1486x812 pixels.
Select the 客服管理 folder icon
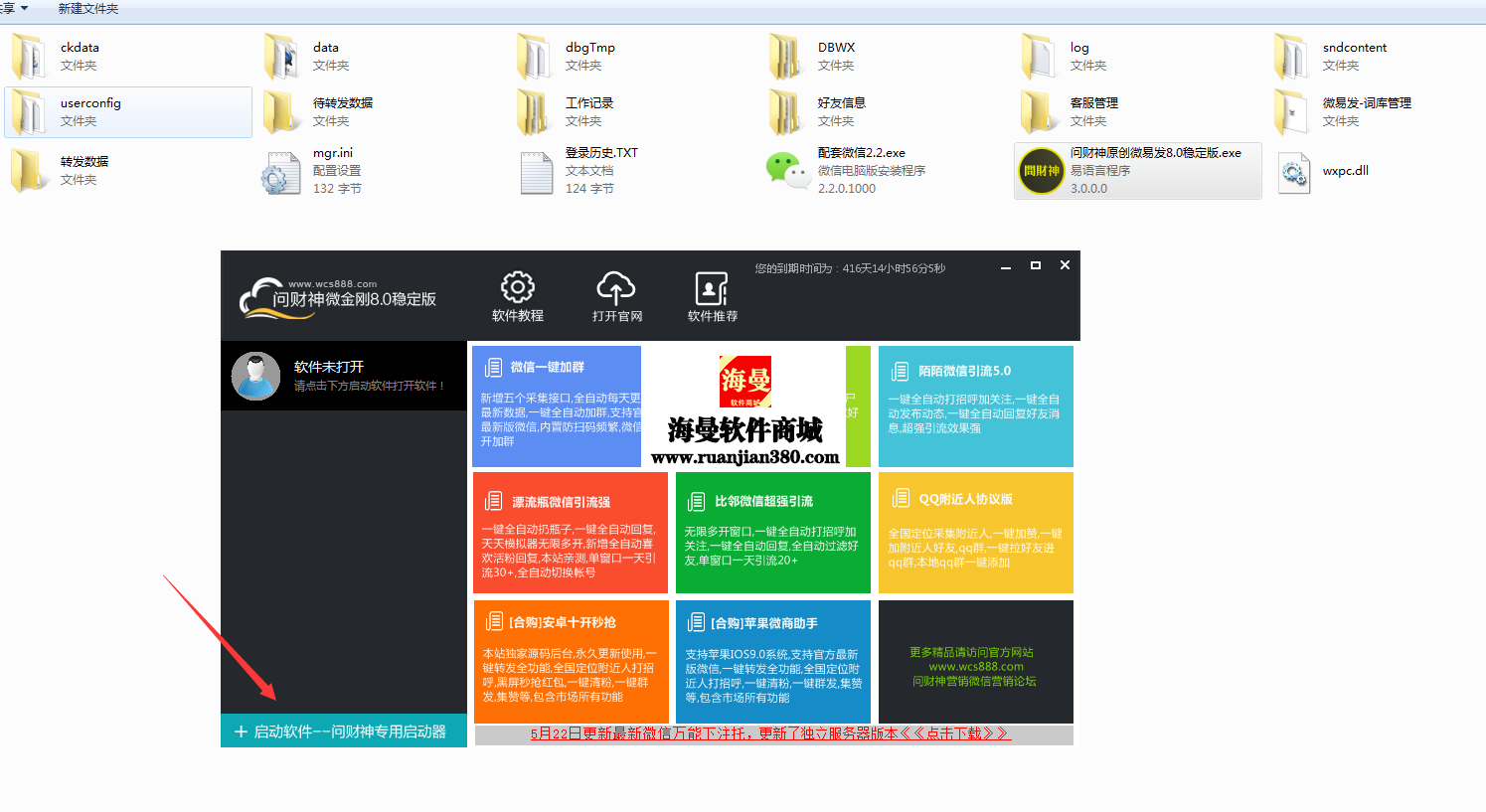(x=1039, y=111)
